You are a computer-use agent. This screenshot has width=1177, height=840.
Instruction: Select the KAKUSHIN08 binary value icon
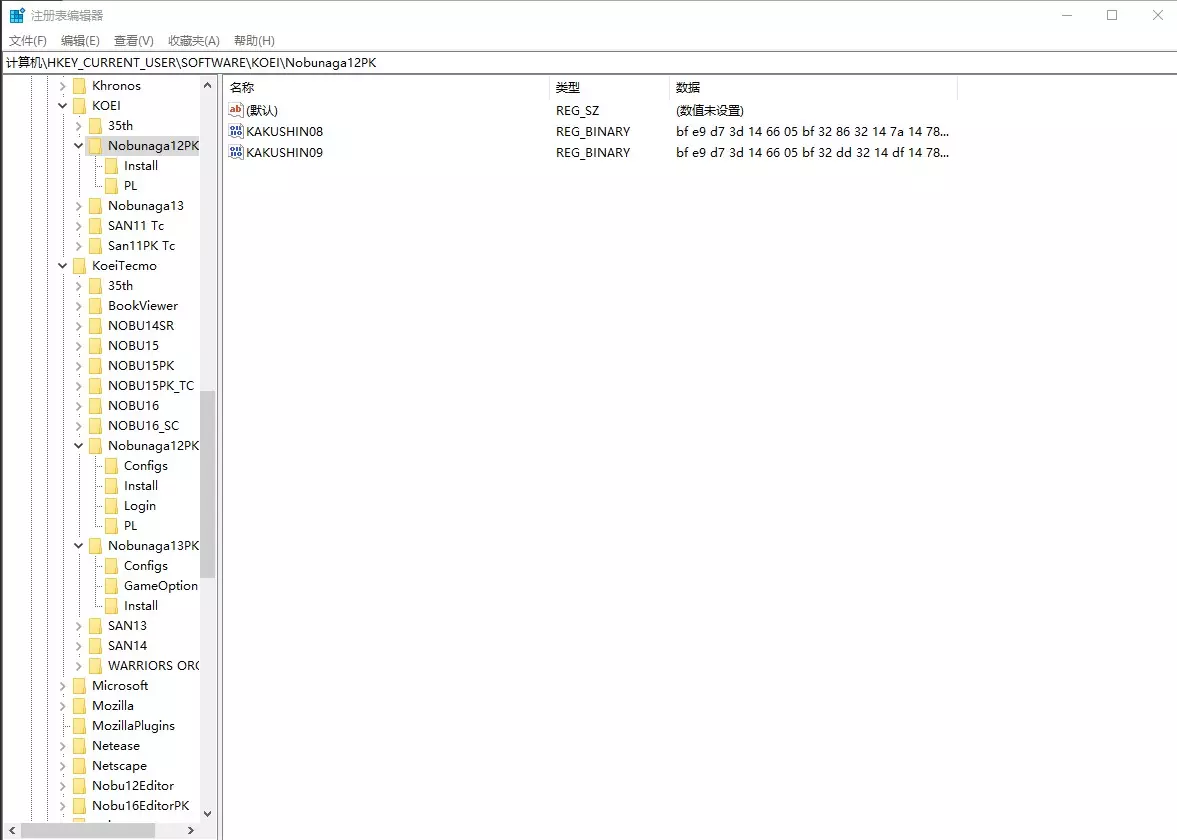click(x=236, y=131)
